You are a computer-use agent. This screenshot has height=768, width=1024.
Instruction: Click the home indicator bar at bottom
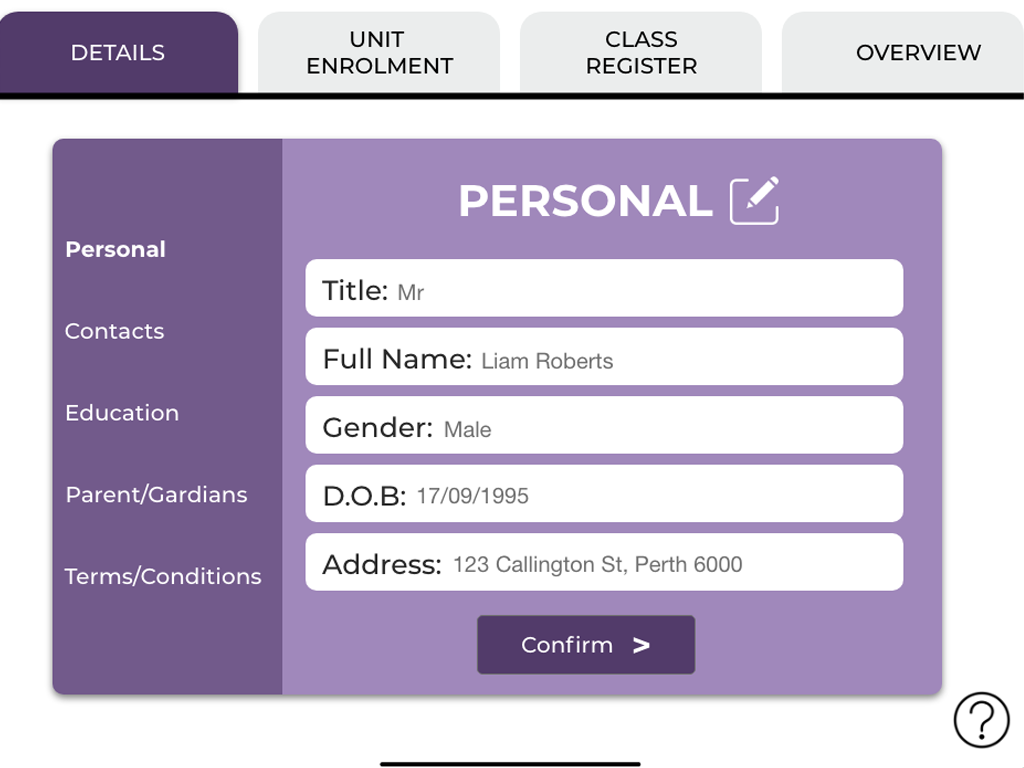[510, 763]
